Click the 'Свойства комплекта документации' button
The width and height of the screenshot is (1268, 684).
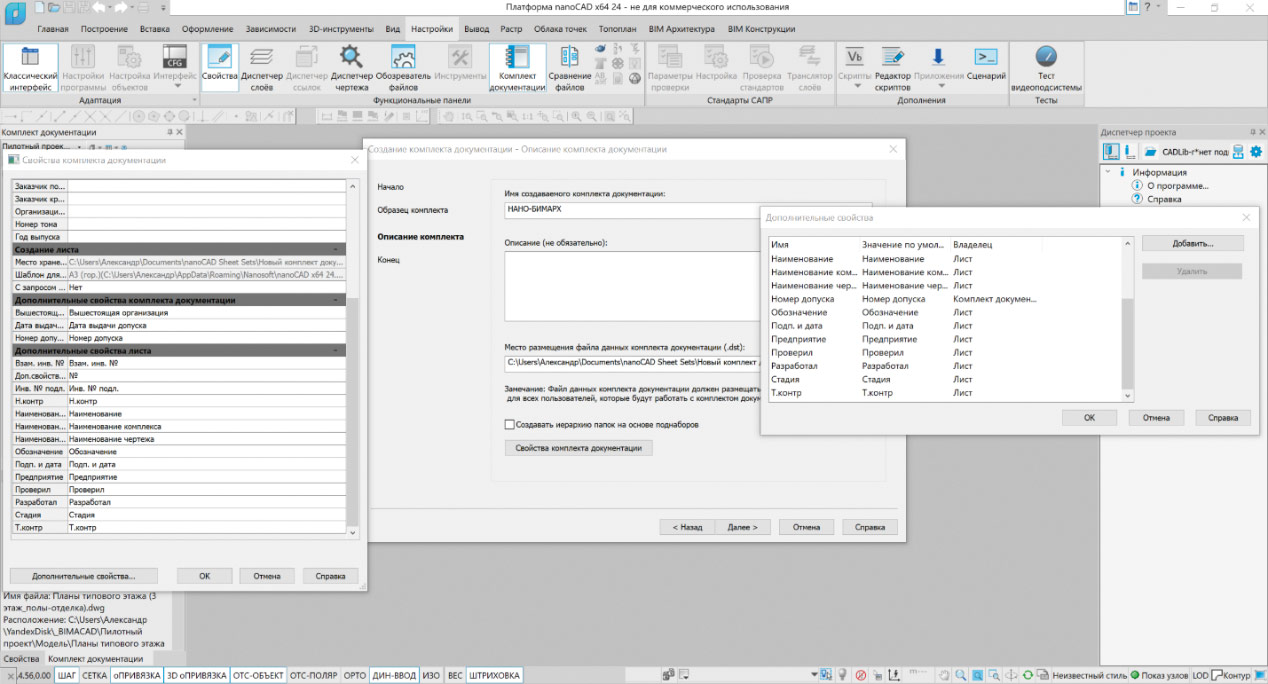pos(579,448)
